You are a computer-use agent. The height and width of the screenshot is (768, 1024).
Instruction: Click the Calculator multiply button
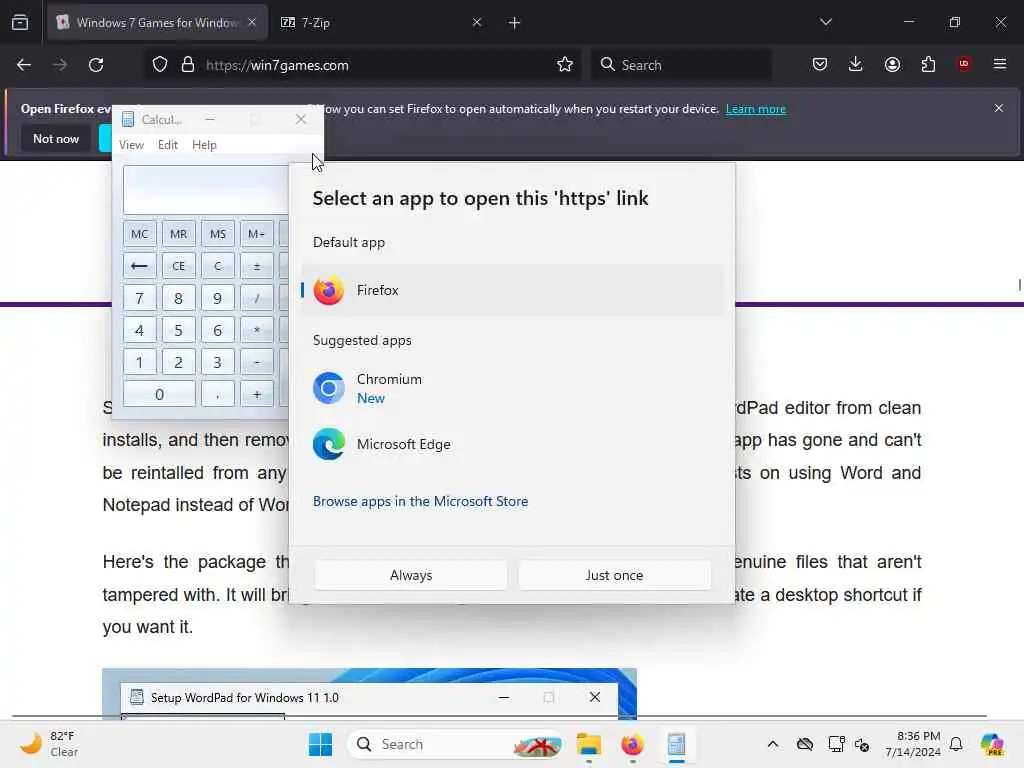pos(257,330)
